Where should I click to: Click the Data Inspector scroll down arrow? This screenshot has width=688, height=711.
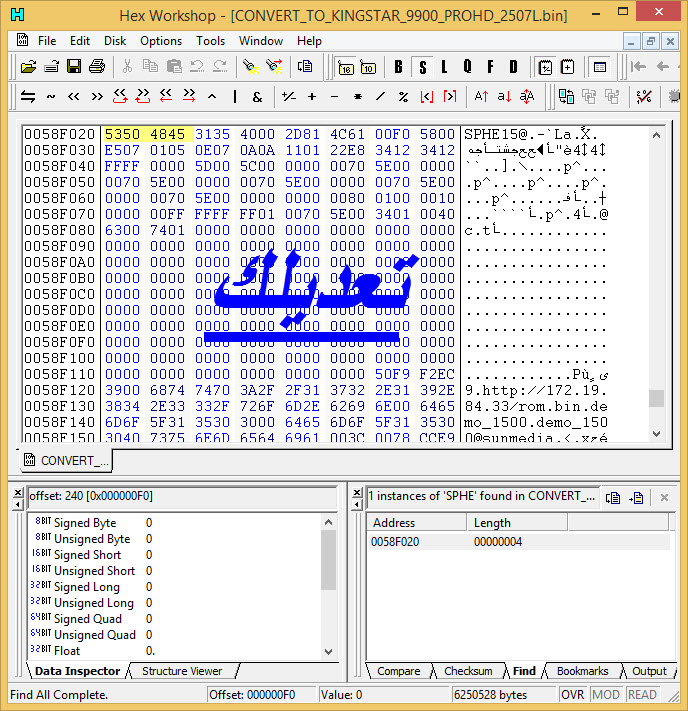click(x=329, y=652)
